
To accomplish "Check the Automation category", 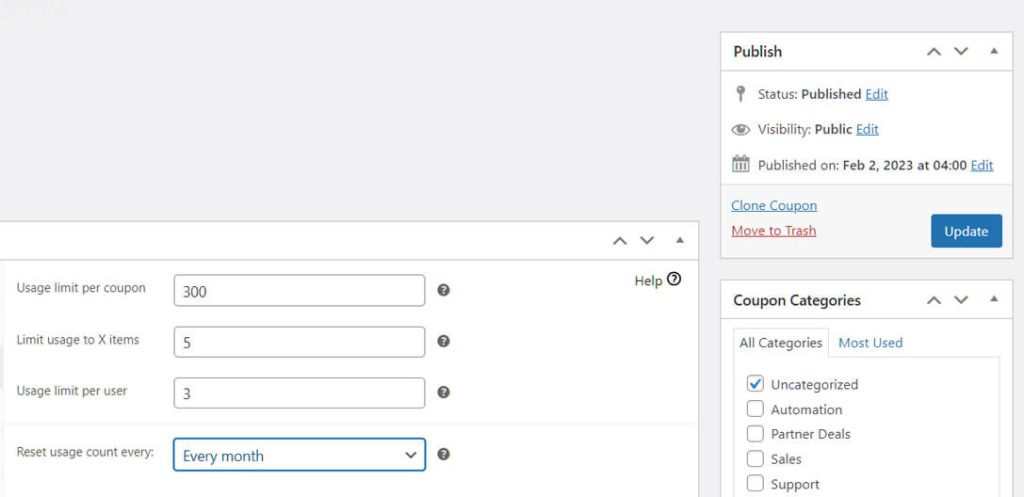I will pos(756,409).
